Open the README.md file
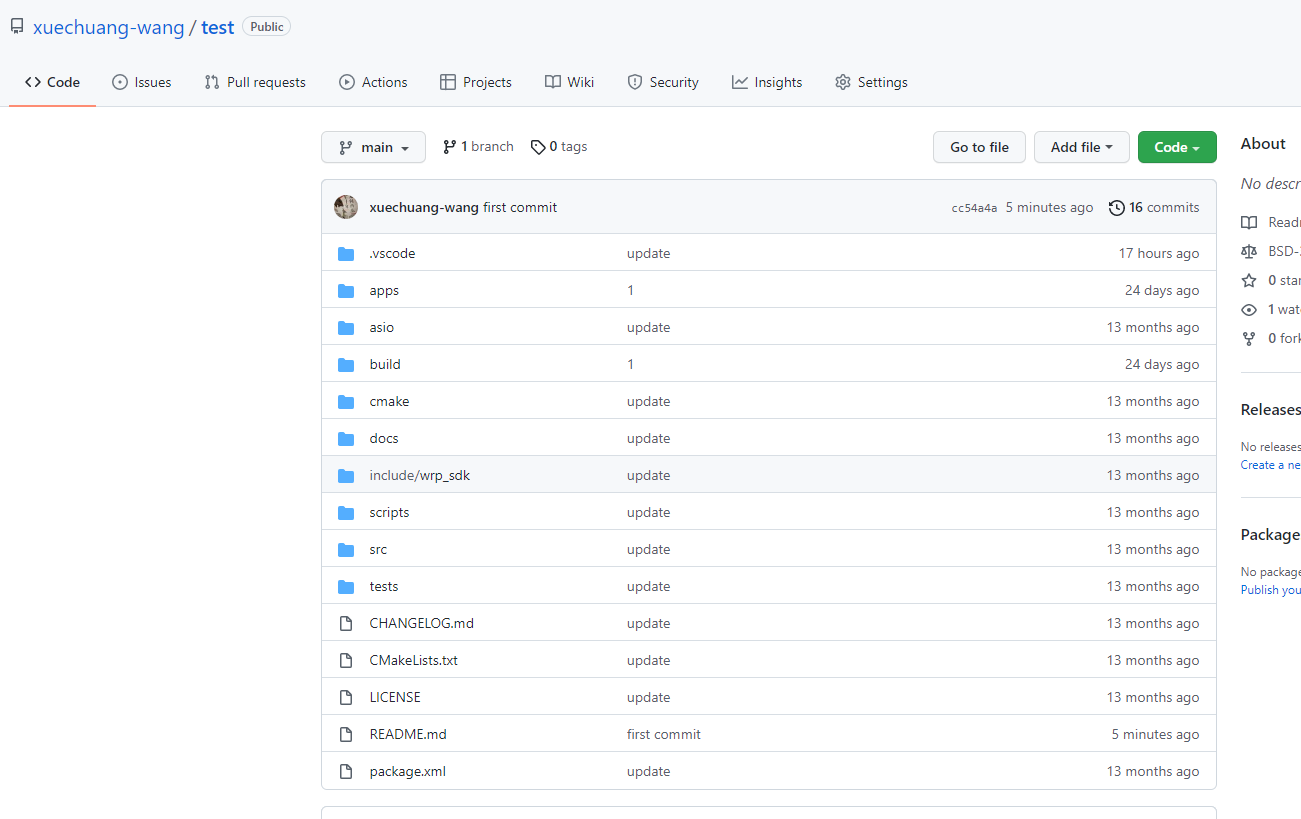The height and width of the screenshot is (819, 1301). click(x=408, y=735)
